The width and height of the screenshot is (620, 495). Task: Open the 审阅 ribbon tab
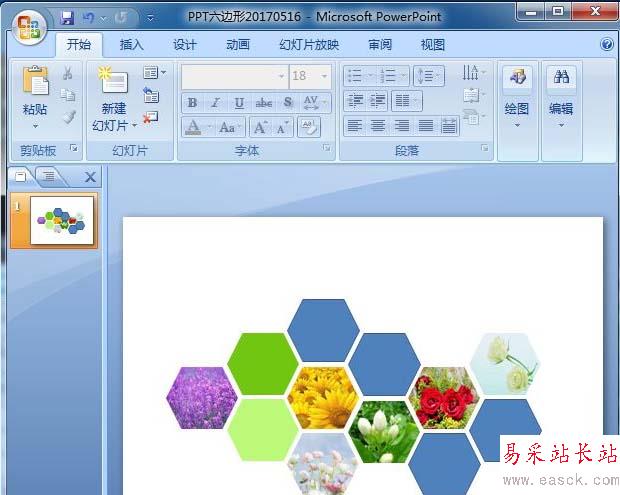[380, 44]
